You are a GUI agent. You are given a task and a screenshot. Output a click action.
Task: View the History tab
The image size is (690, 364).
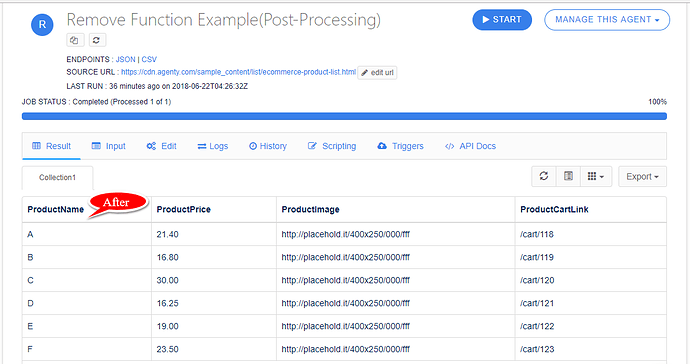coord(268,146)
